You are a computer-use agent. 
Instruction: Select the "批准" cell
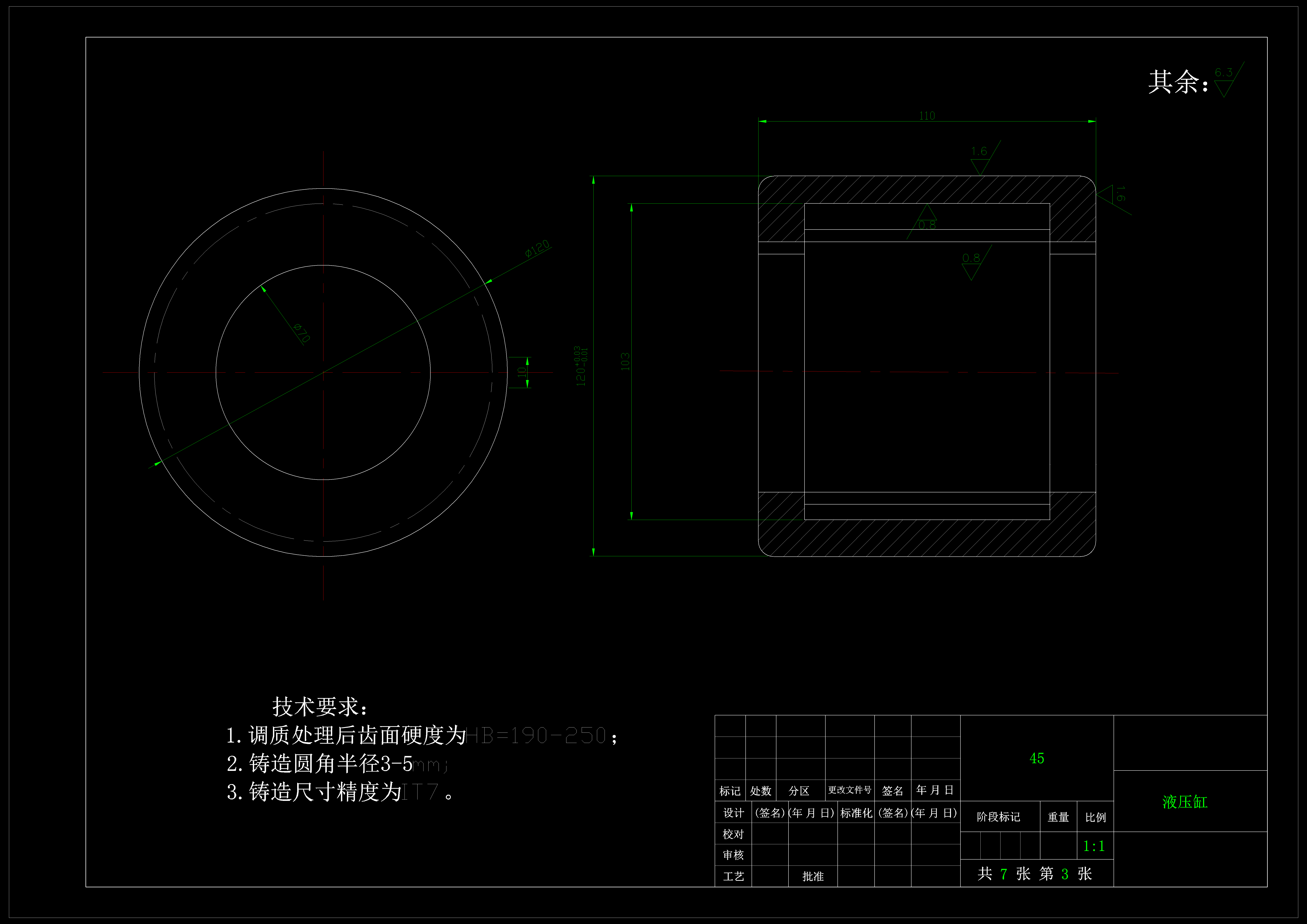(813, 876)
